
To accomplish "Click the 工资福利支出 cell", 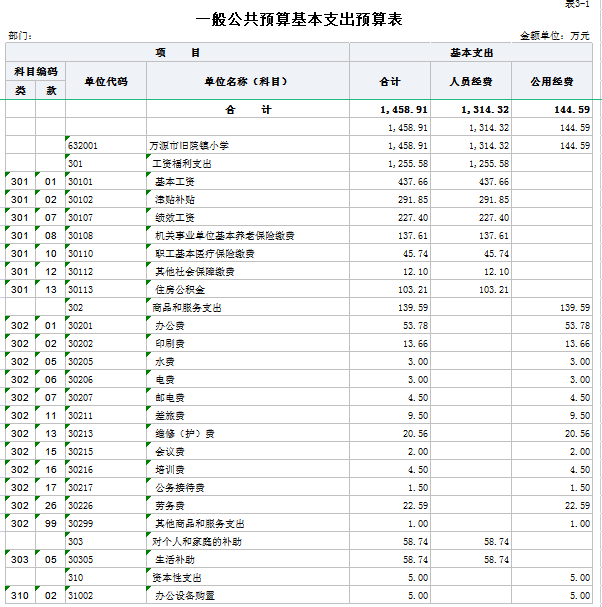I will [248, 163].
